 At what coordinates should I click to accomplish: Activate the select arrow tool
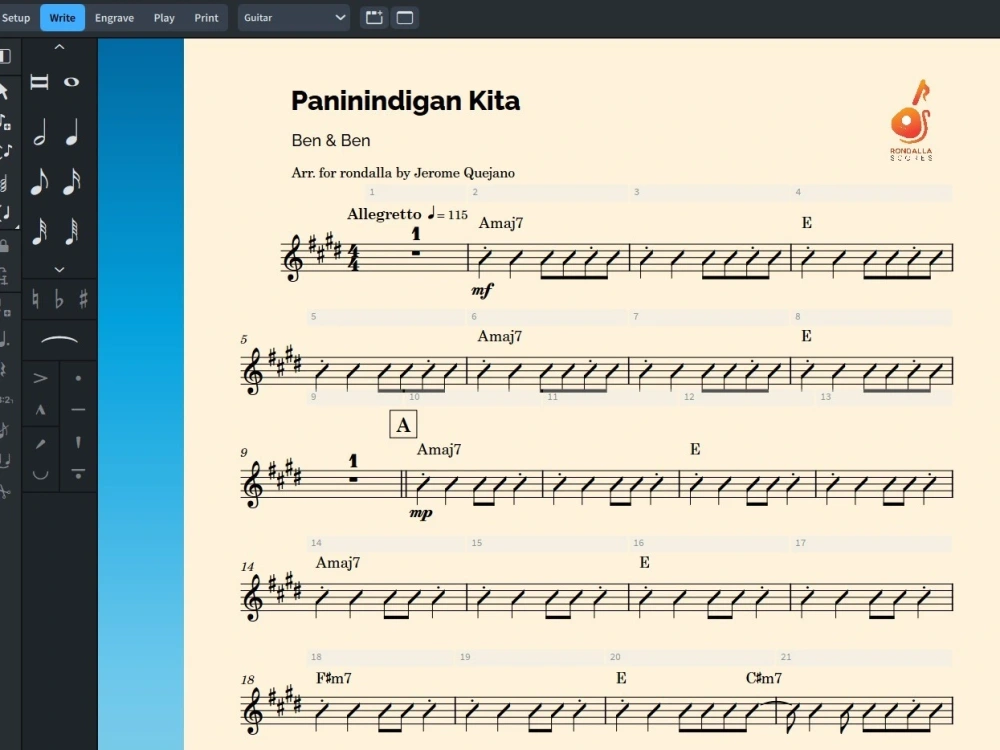[x=4, y=90]
